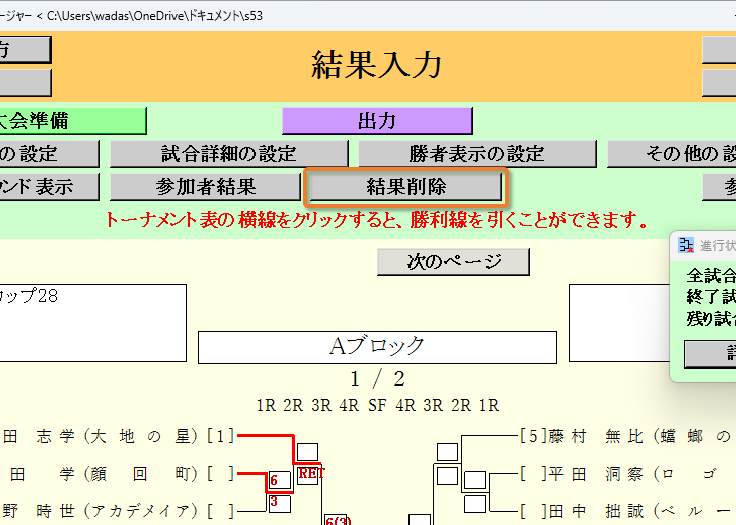736x525 pixels.
Task: Click the empty score box right of seed [1]
Action: pos(307,452)
